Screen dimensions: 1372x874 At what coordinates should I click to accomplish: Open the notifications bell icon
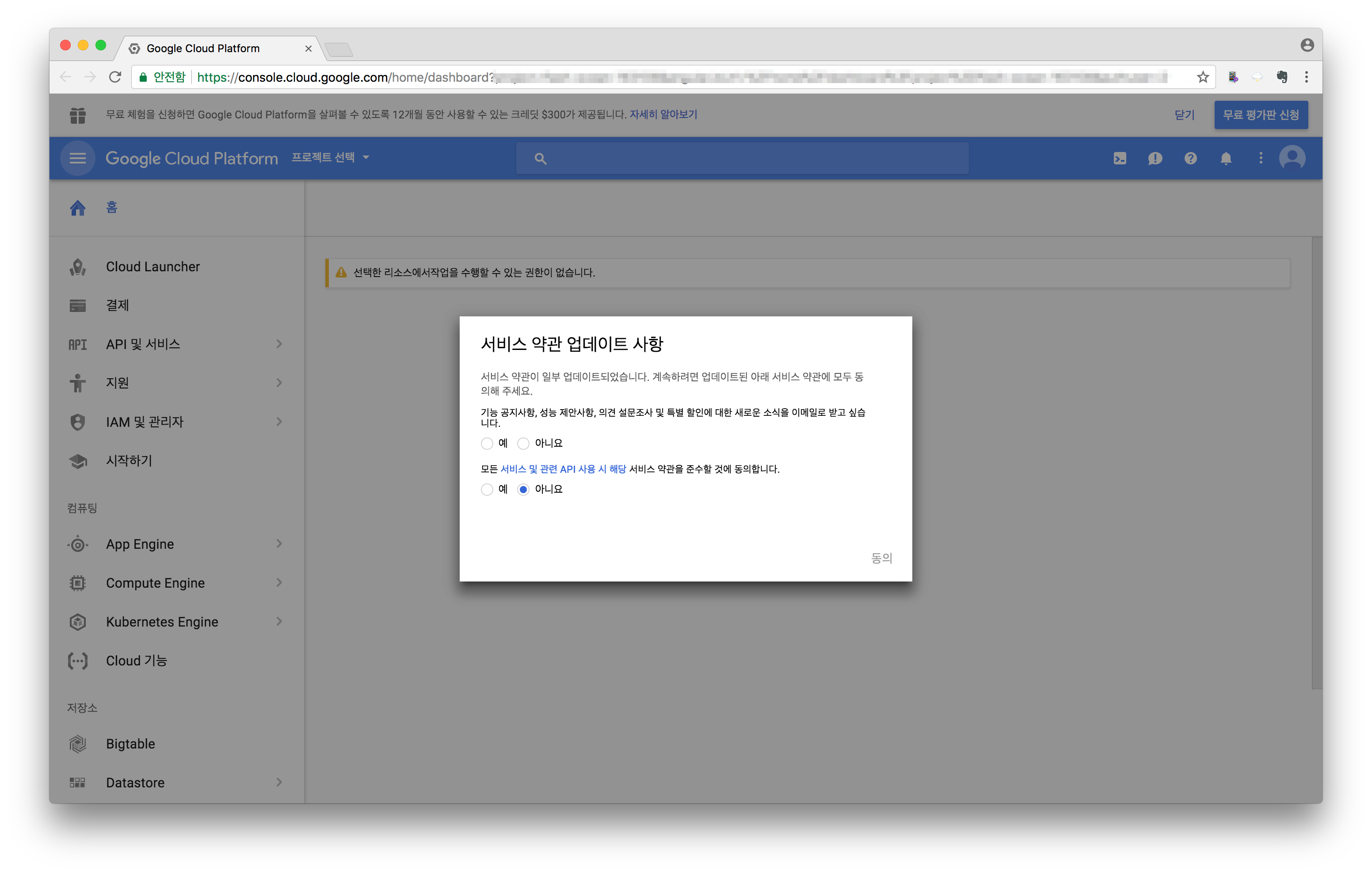tap(1226, 158)
